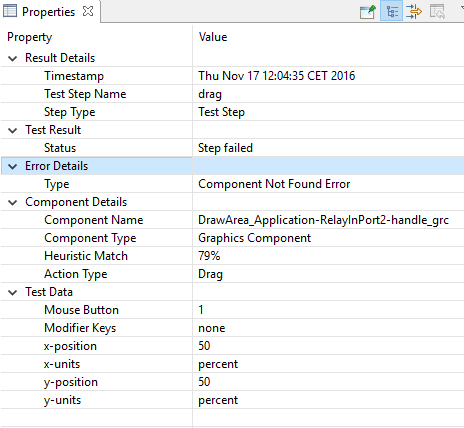Collapse the Result Details category
This screenshot has width=464, height=428.
click(13, 59)
